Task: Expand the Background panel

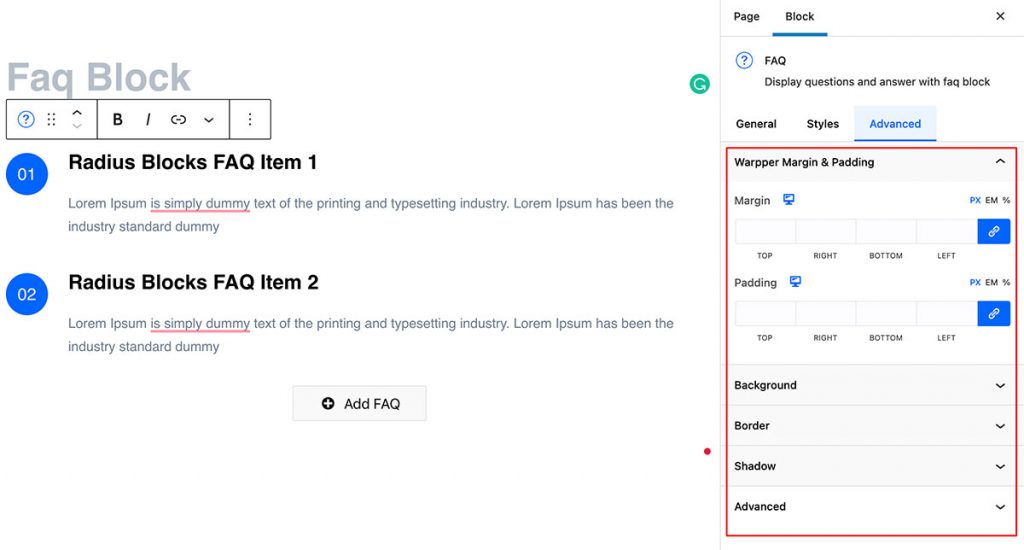Action: [871, 385]
